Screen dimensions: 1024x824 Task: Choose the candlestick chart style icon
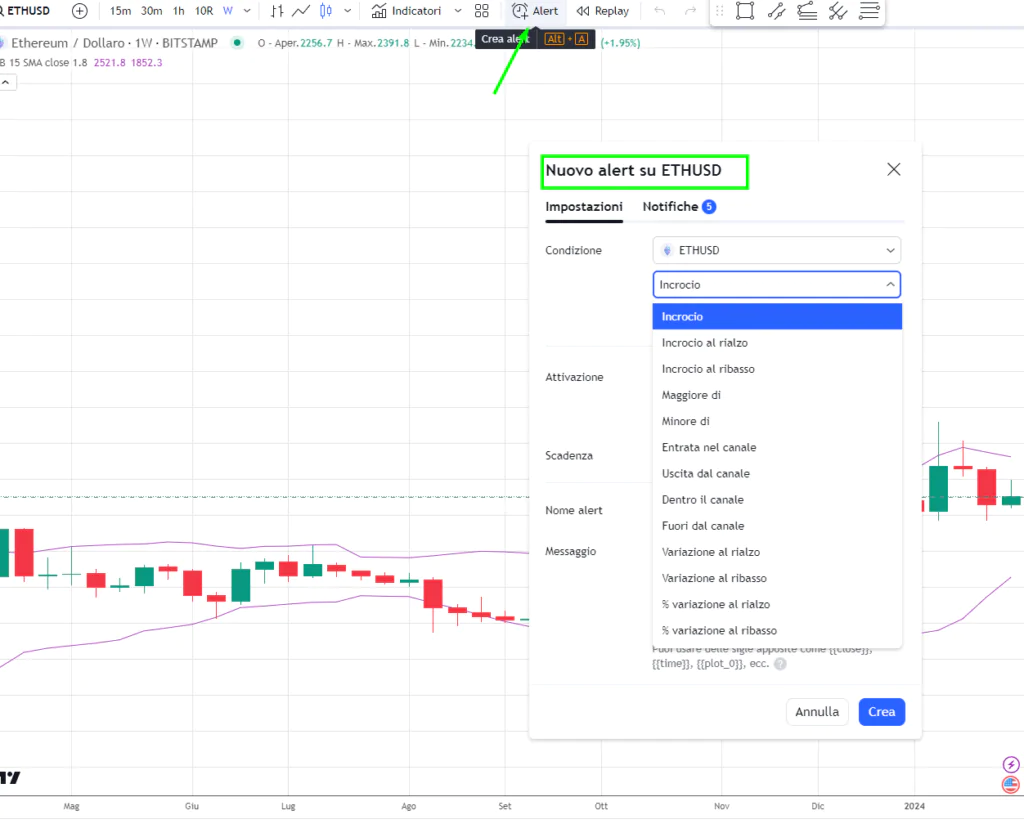coord(326,11)
